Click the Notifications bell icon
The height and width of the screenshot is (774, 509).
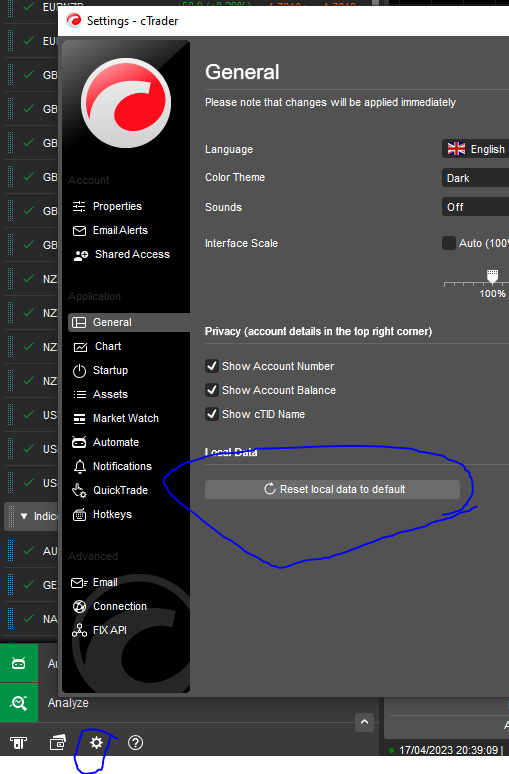click(x=79, y=466)
